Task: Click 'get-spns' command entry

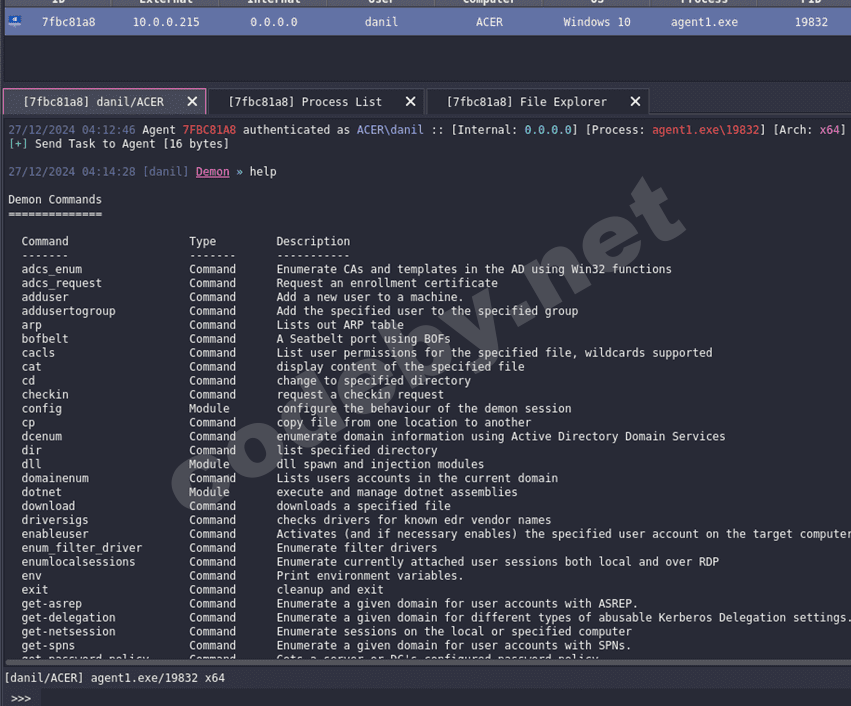Action: click(x=48, y=646)
